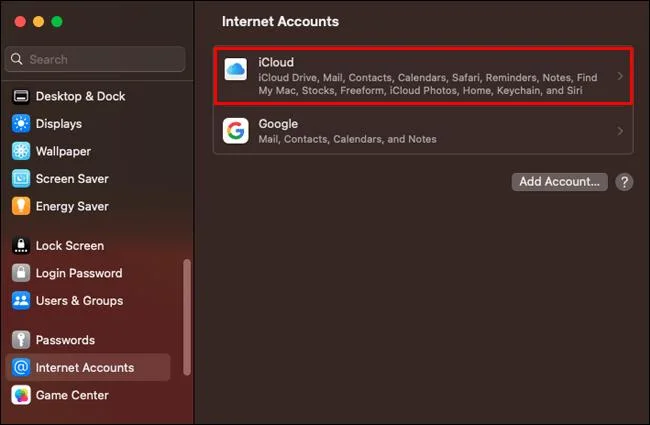Viewport: 650px width, 425px height.
Task: Open the Google account title
Action: tap(278, 124)
